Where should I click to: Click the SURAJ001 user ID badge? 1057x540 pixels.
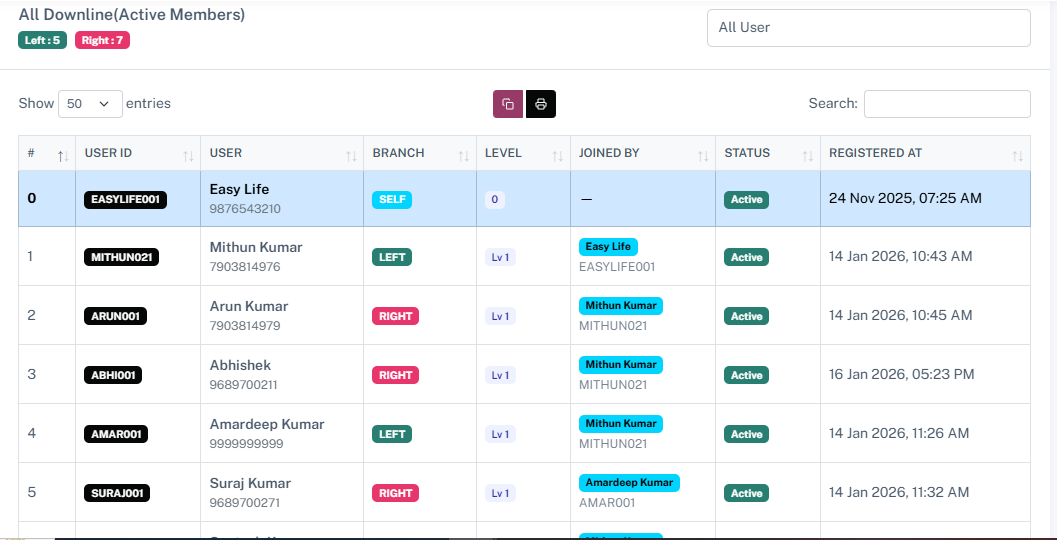point(117,493)
